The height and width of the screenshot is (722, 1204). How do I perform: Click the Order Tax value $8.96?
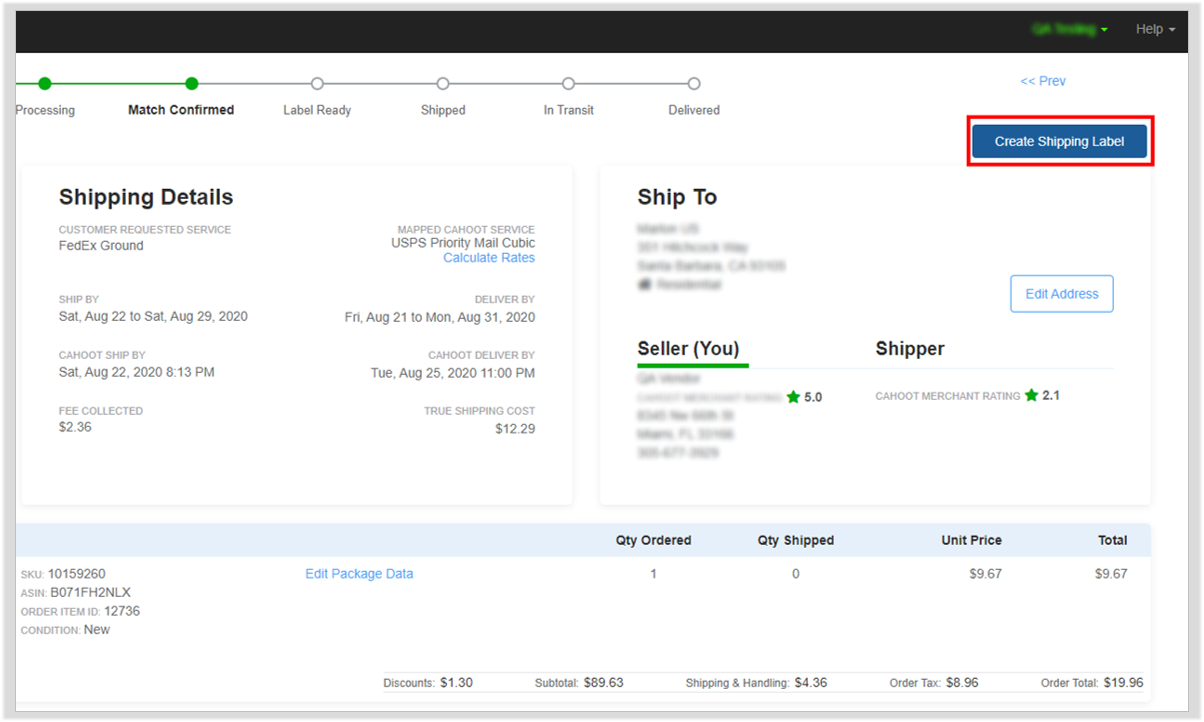(962, 683)
